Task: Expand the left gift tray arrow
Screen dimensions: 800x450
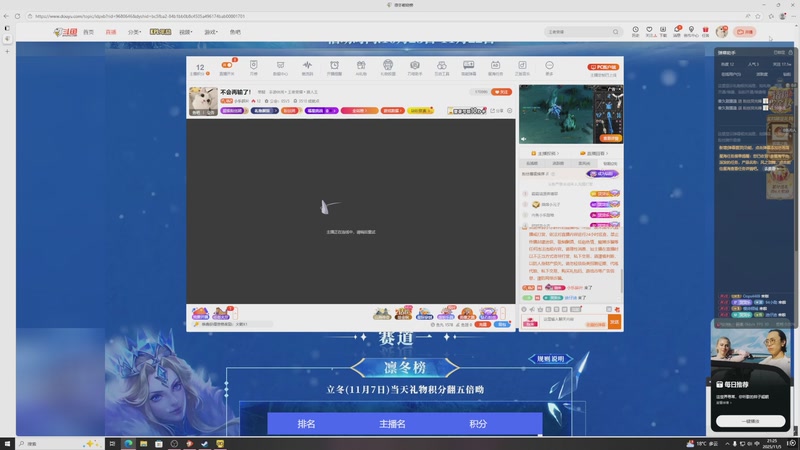Action: tap(235, 313)
